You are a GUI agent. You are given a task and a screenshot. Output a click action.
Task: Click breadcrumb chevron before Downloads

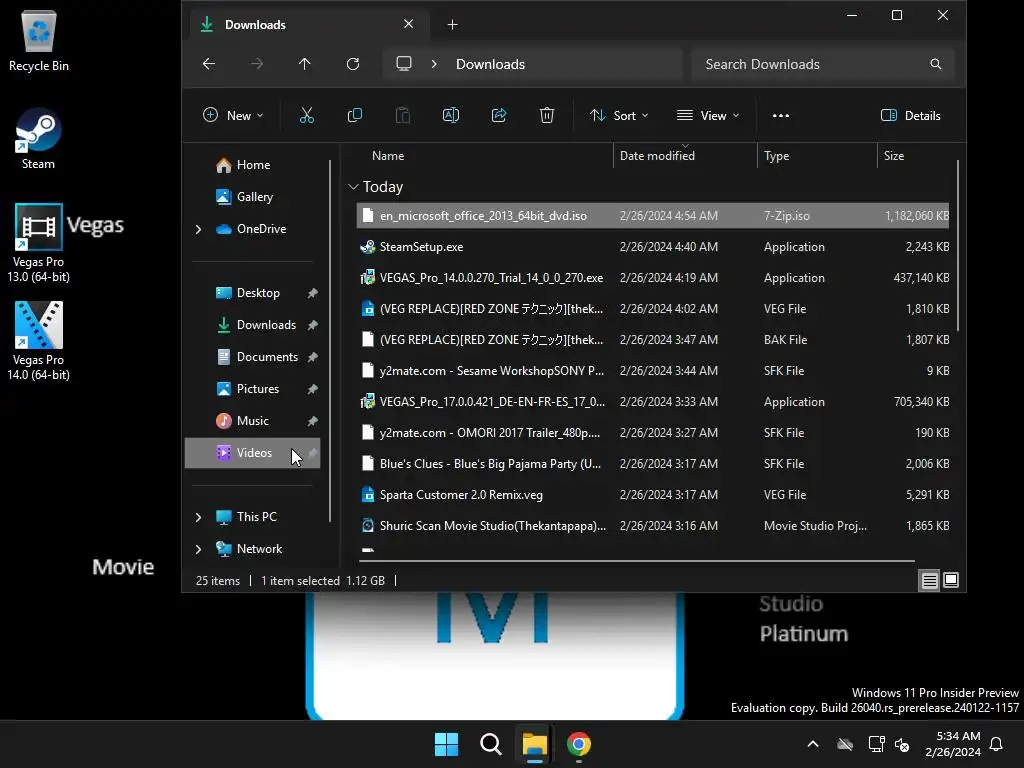pos(434,64)
